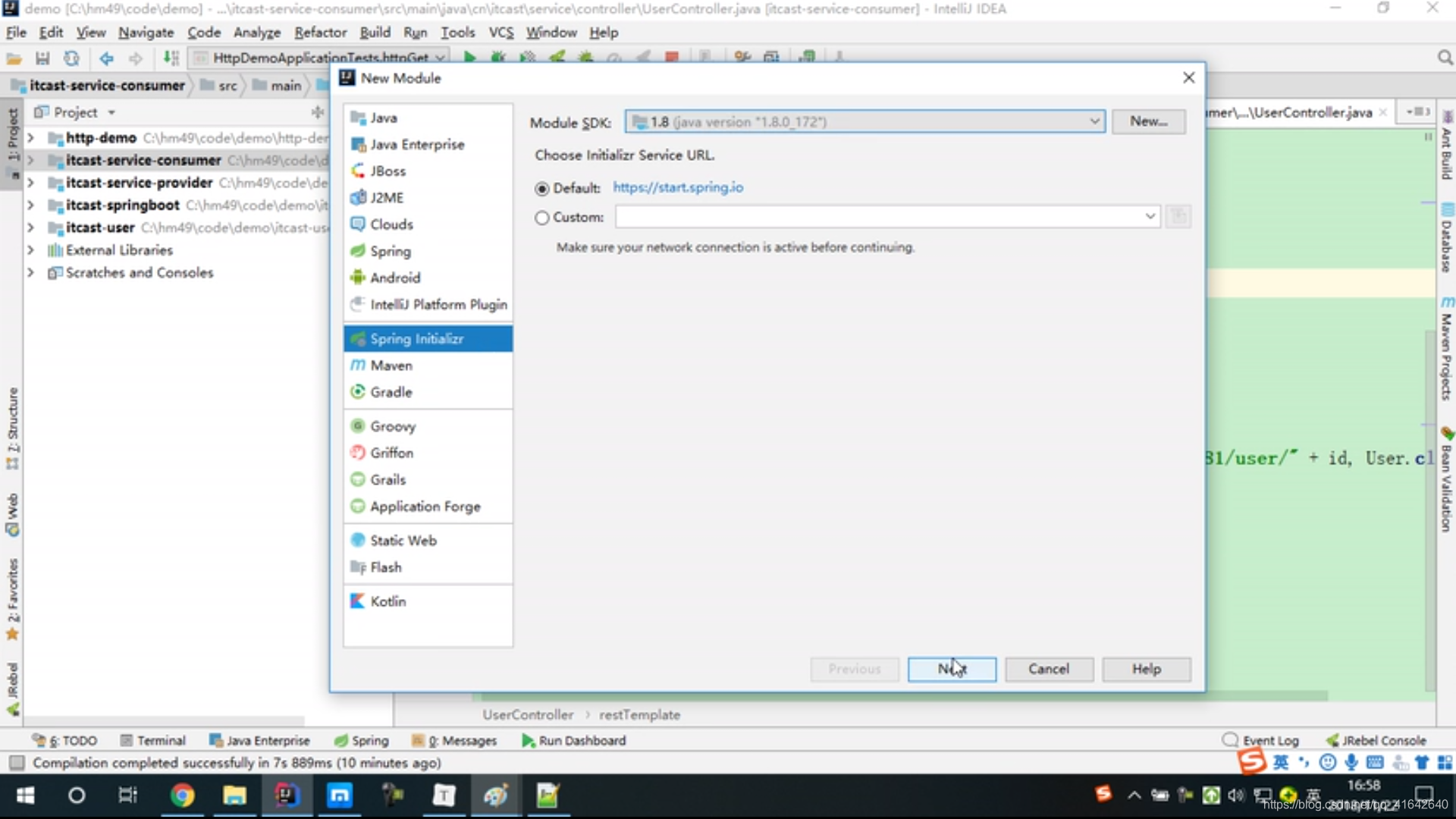Click the New... SDK button
Screen dimensions: 1456x819
[1148, 121]
